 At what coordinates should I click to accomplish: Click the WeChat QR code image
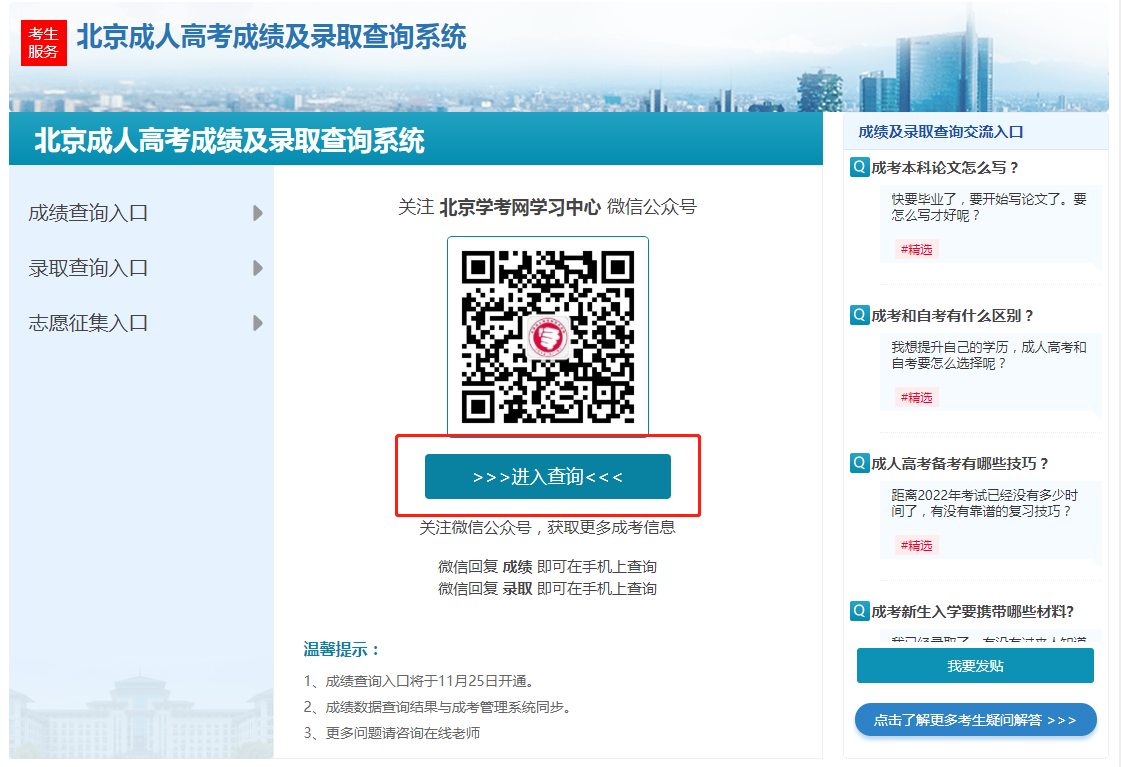click(548, 336)
